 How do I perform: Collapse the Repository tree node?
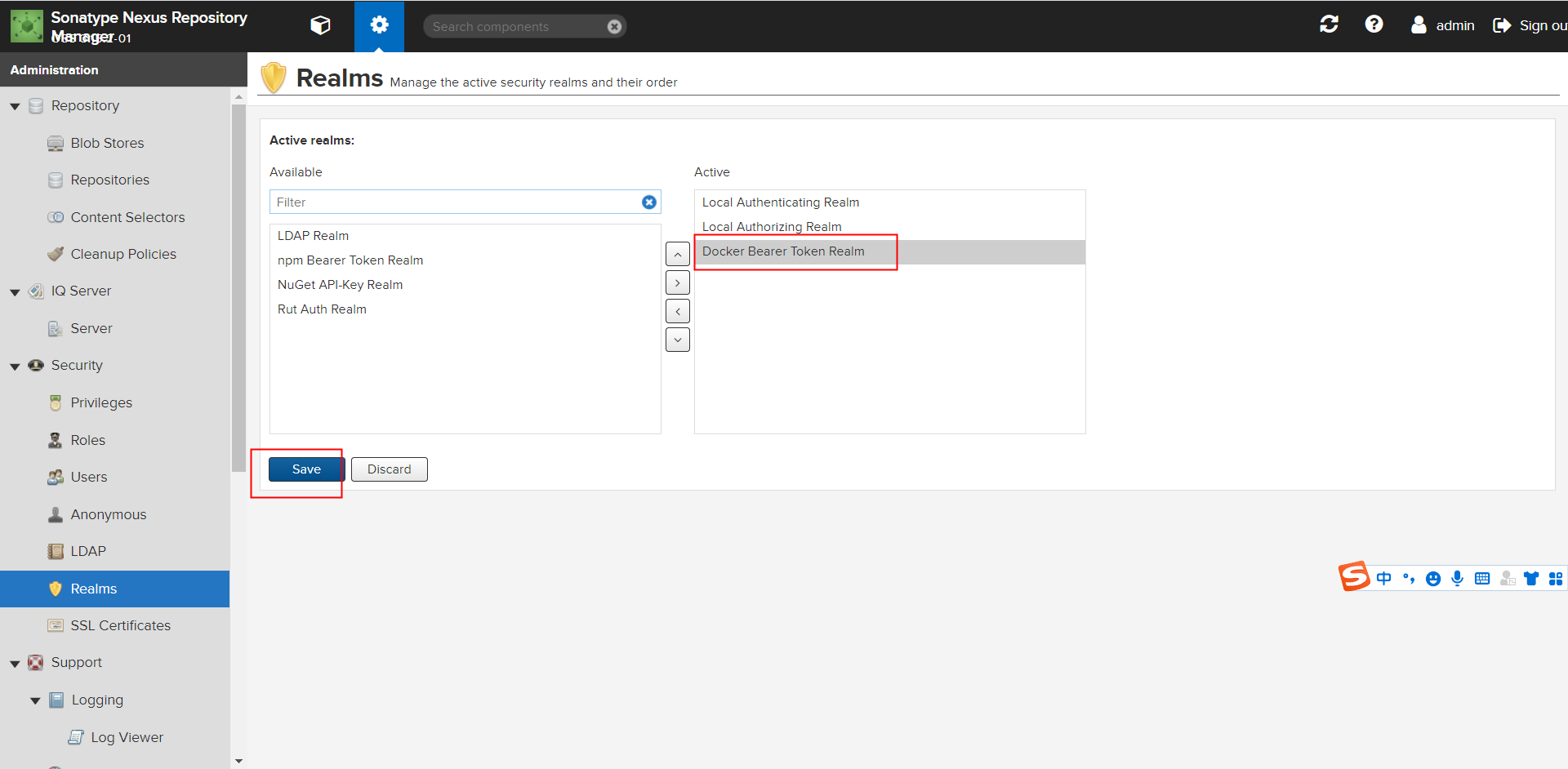coord(15,106)
